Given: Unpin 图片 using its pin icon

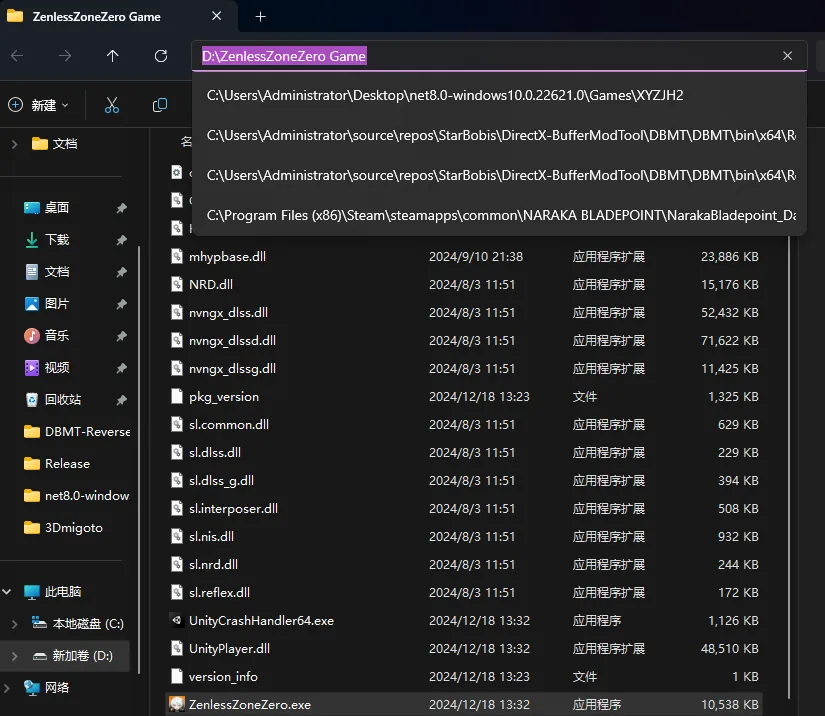Looking at the screenshot, I should pos(122,304).
